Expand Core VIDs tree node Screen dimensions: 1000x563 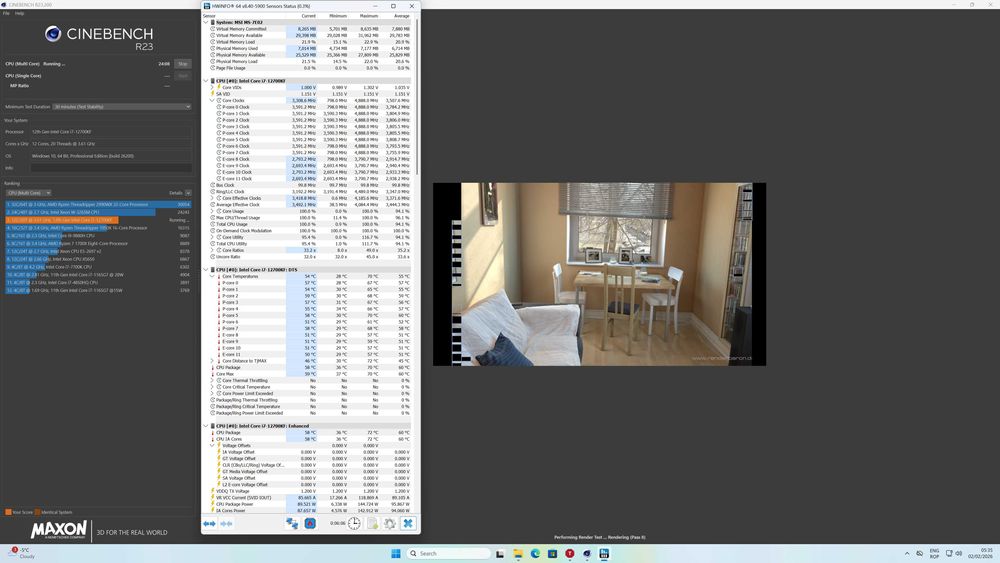click(x=212, y=87)
